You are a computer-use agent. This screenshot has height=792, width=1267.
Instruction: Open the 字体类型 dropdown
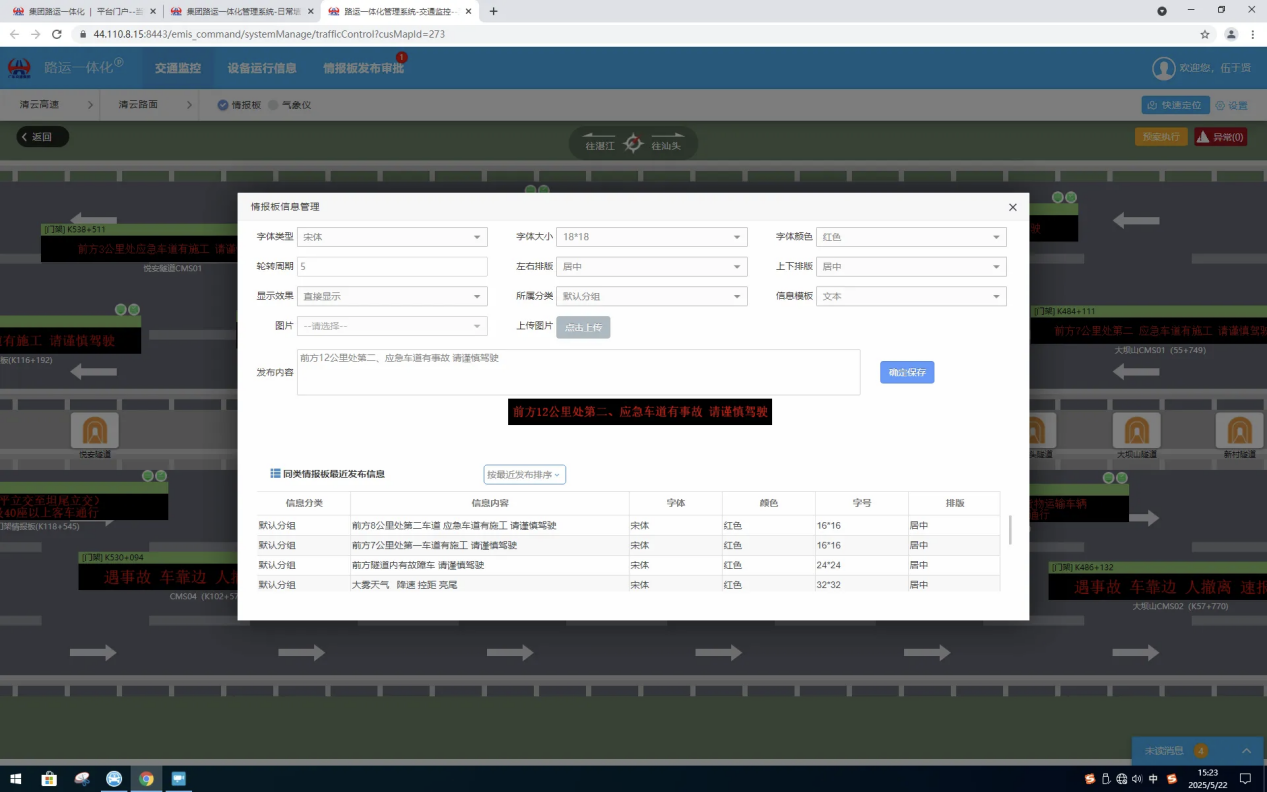coord(392,237)
